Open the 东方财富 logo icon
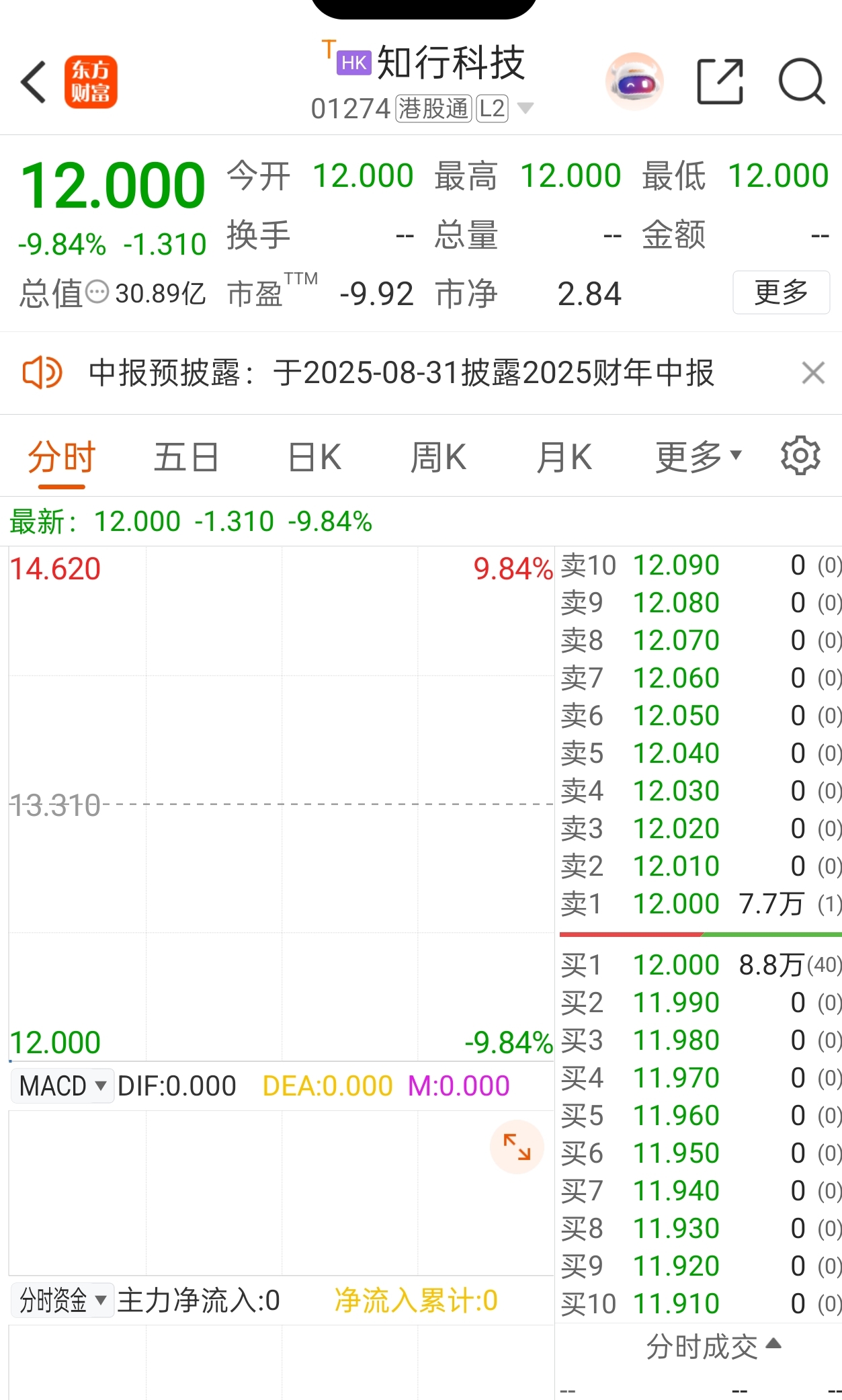842x1400 pixels. 91,82
